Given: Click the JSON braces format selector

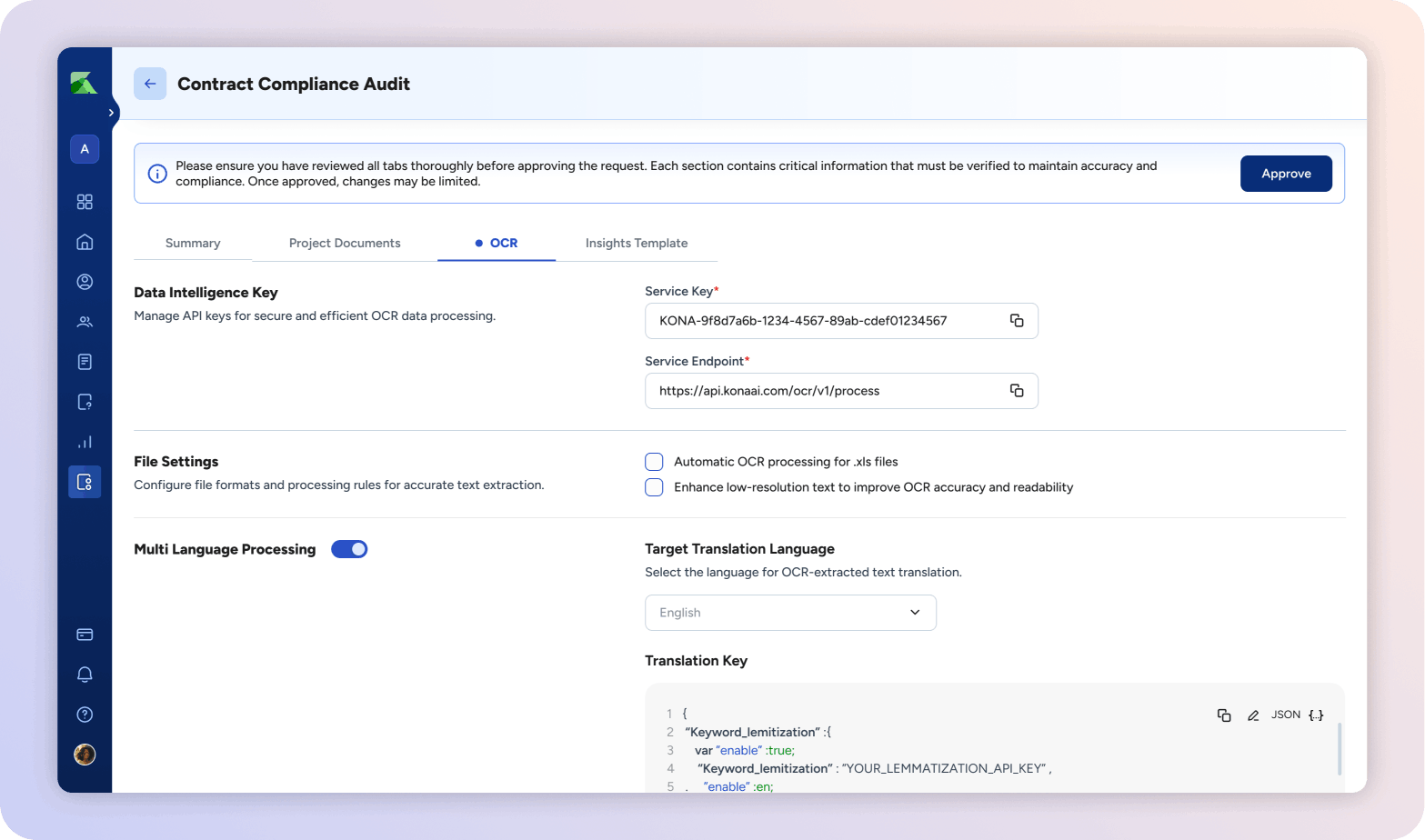Looking at the screenshot, I should point(1316,715).
